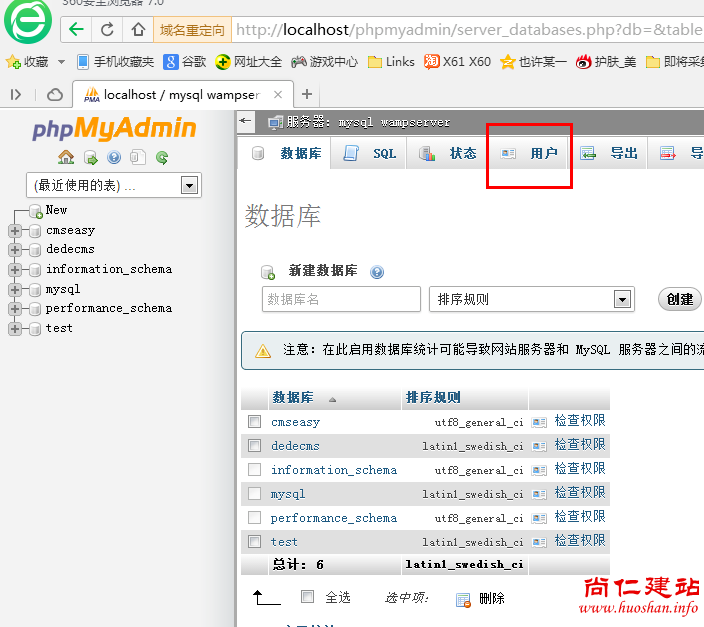Click the log out icon in sidebar
704x627 pixels.
(90, 157)
